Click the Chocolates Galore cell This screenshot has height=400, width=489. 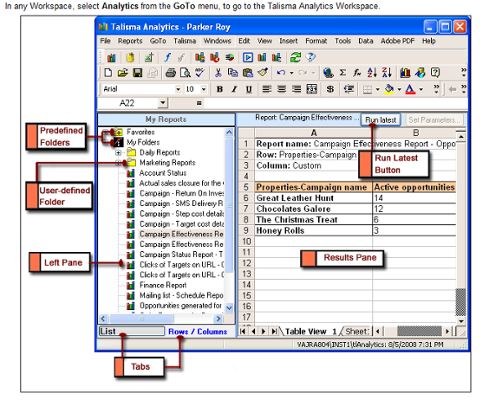313,209
